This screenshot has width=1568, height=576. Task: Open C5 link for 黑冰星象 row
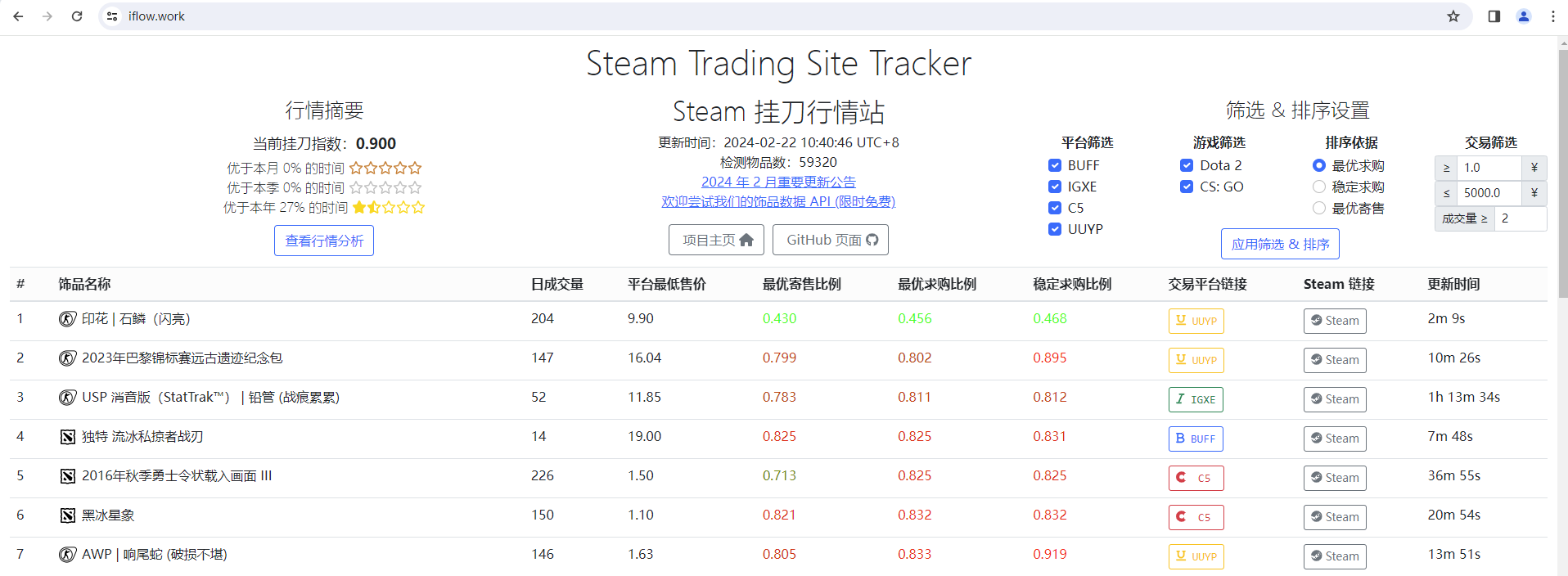pyautogui.click(x=1196, y=517)
